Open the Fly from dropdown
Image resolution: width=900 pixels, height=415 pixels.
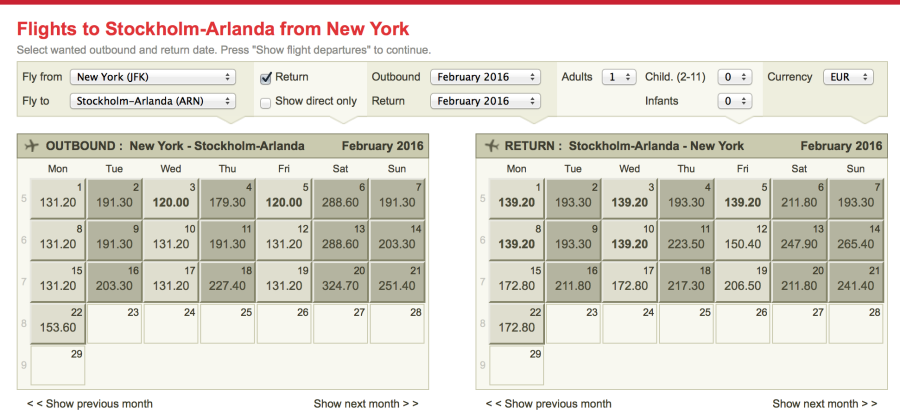coord(153,77)
